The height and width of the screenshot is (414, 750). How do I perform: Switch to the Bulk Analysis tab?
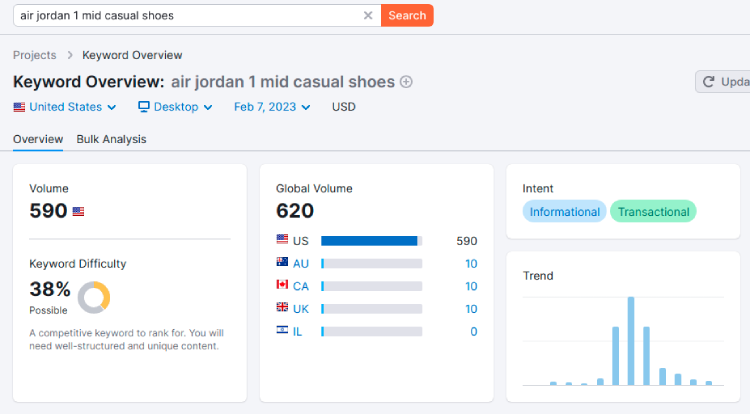[111, 139]
